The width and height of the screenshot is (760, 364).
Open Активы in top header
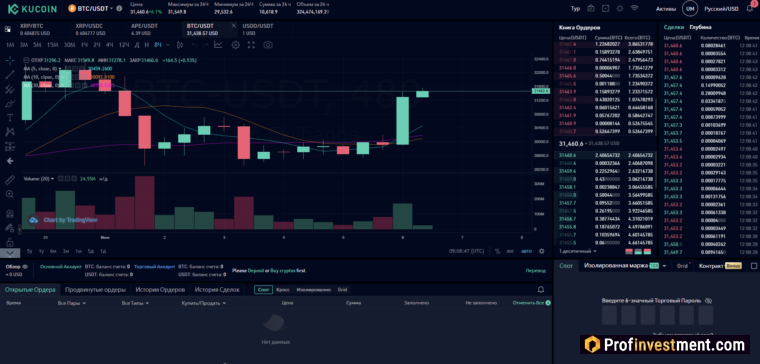(x=666, y=8)
